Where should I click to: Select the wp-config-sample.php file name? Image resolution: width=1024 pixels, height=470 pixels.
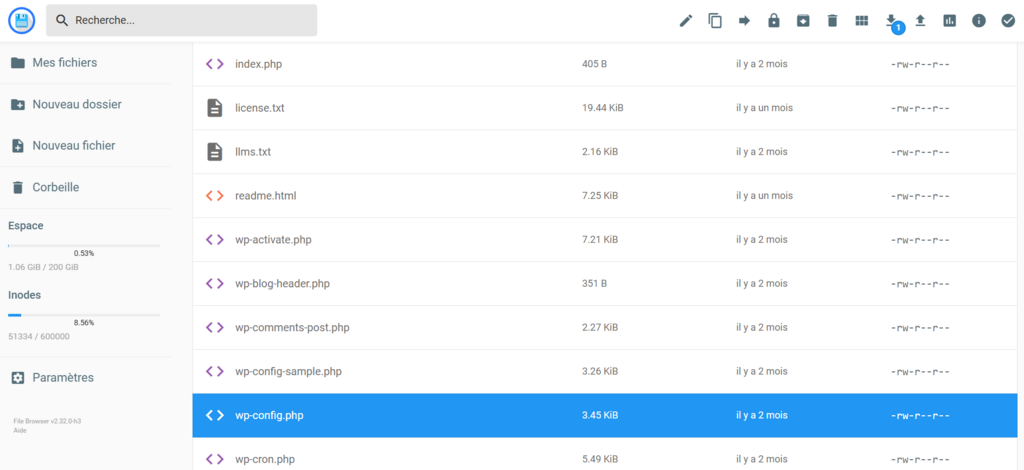click(288, 371)
